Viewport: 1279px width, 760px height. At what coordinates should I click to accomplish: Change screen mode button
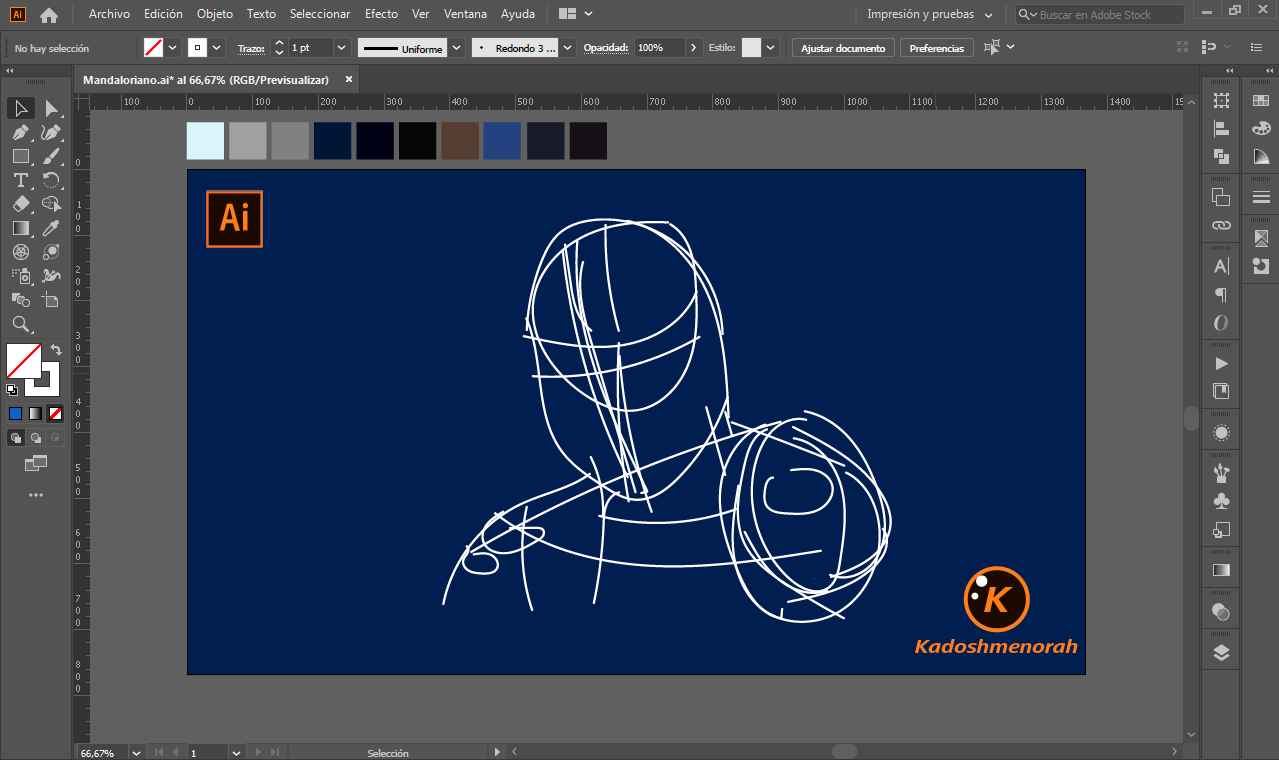pyautogui.click(x=36, y=463)
